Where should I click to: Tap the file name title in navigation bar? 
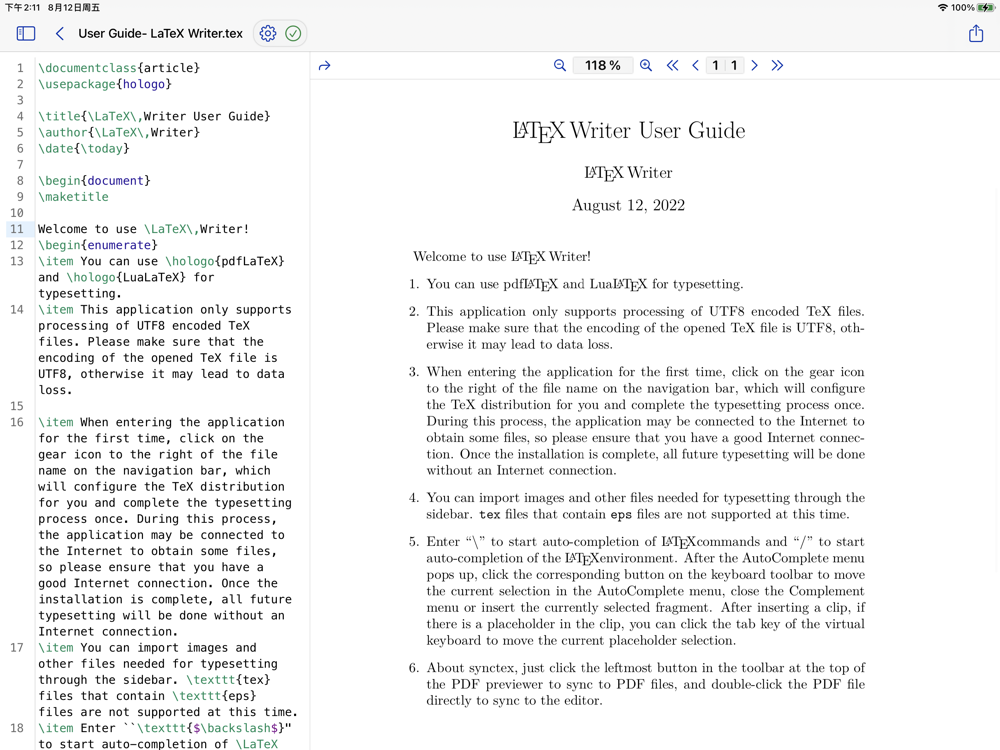(x=160, y=33)
